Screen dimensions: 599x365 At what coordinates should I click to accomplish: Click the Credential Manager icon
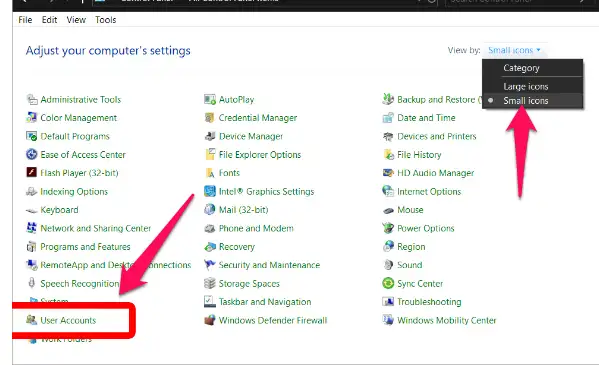210,118
